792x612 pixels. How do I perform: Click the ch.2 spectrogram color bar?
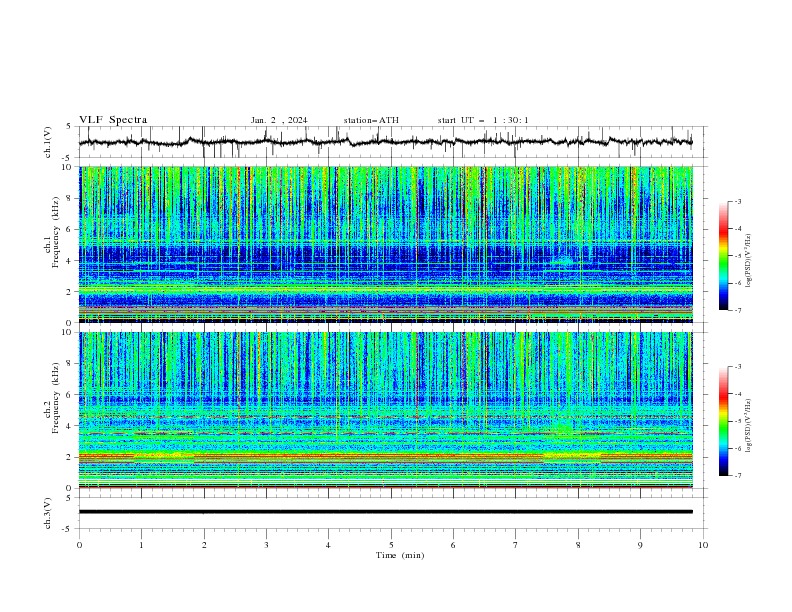(x=723, y=421)
